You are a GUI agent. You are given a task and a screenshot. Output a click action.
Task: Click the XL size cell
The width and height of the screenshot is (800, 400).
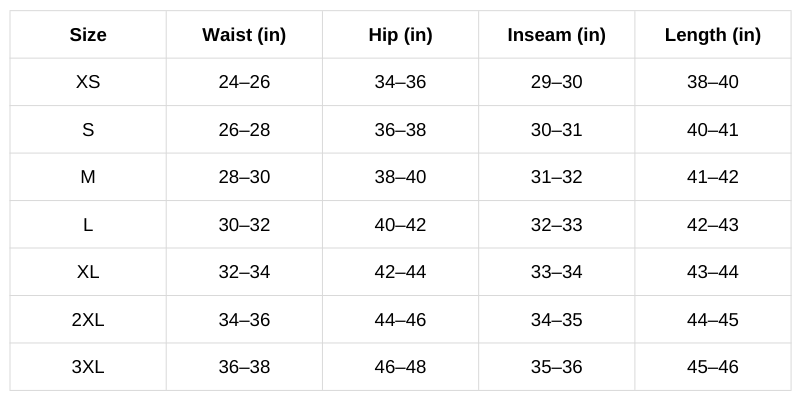(88, 272)
